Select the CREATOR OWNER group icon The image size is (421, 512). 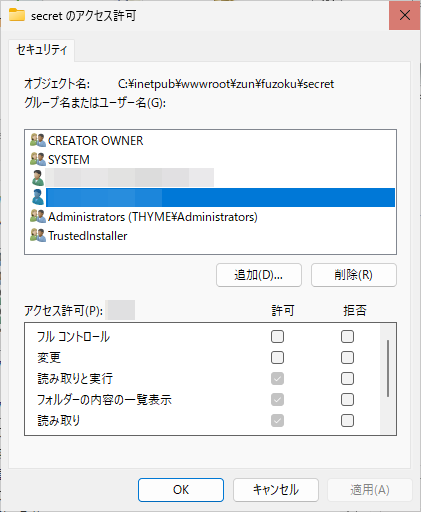pos(38,140)
